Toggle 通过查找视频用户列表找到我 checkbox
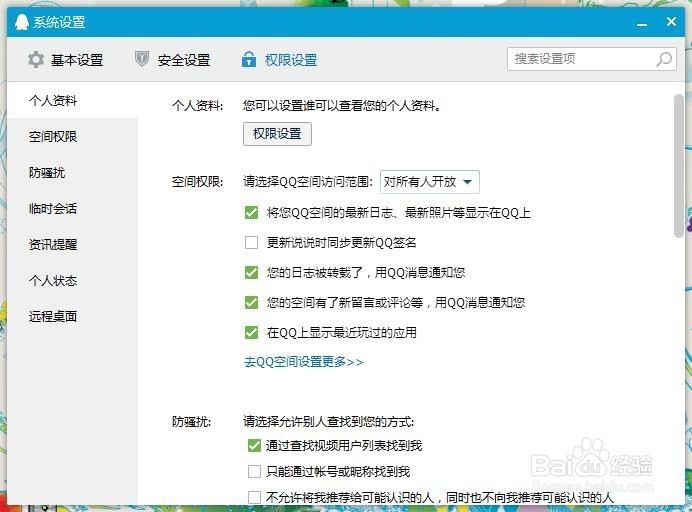This screenshot has height=512, width=692. [x=254, y=445]
